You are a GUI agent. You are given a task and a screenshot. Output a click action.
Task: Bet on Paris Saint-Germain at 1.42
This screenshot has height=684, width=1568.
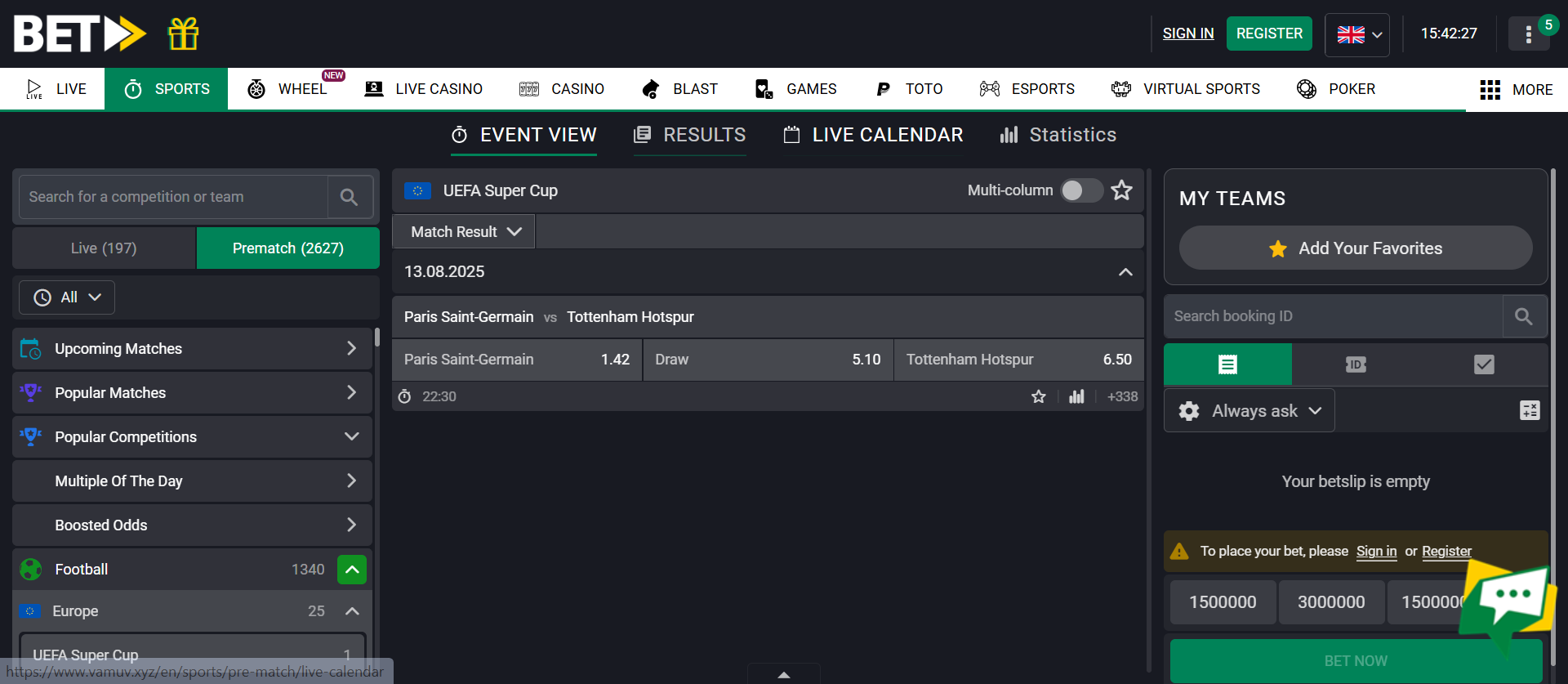517,360
